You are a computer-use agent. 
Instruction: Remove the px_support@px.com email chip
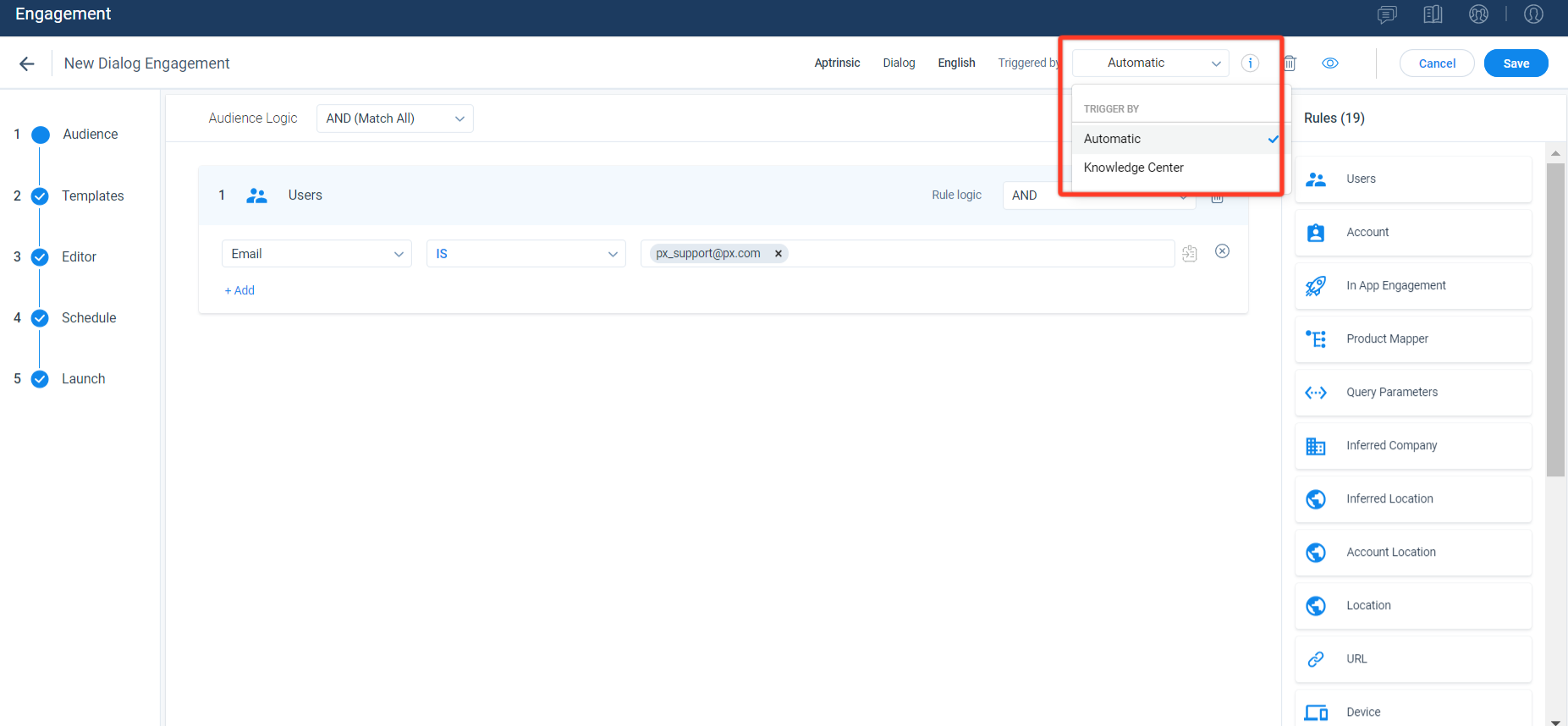(x=778, y=254)
